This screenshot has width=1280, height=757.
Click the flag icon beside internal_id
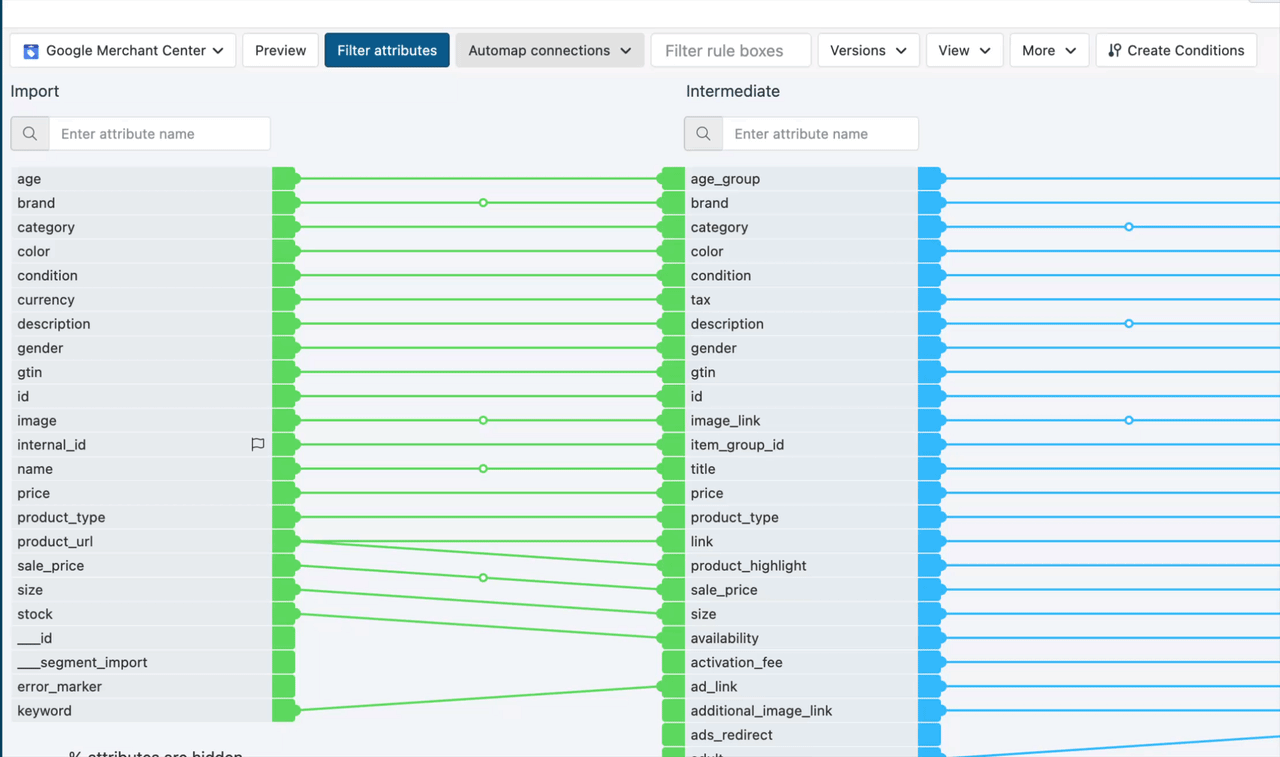tap(258, 445)
